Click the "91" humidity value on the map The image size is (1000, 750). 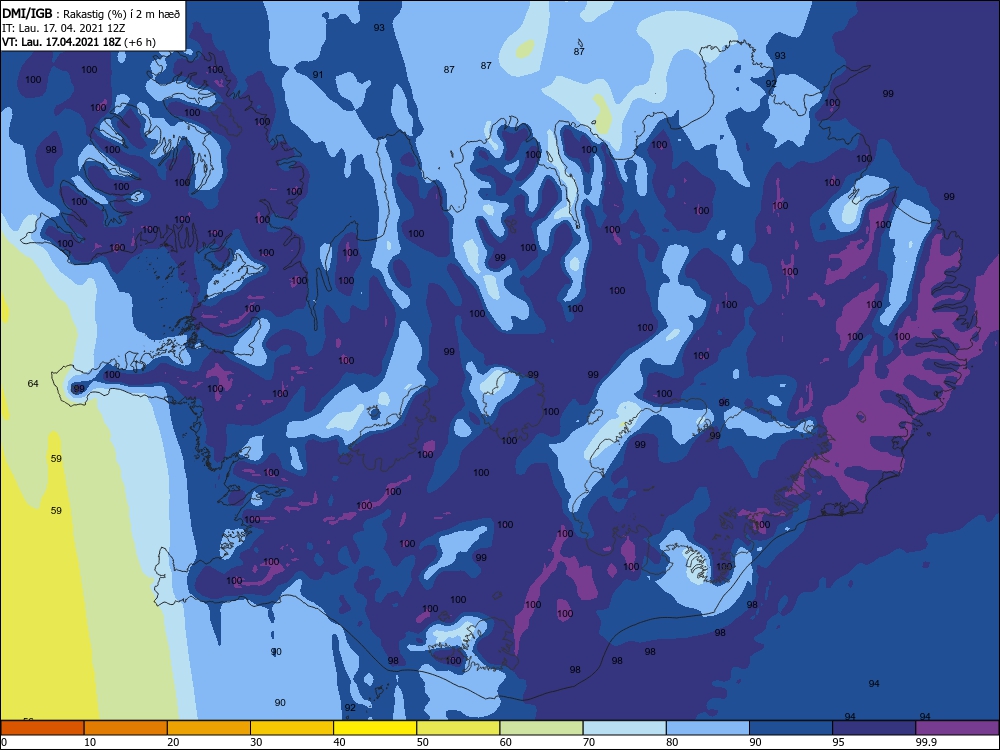(318, 75)
